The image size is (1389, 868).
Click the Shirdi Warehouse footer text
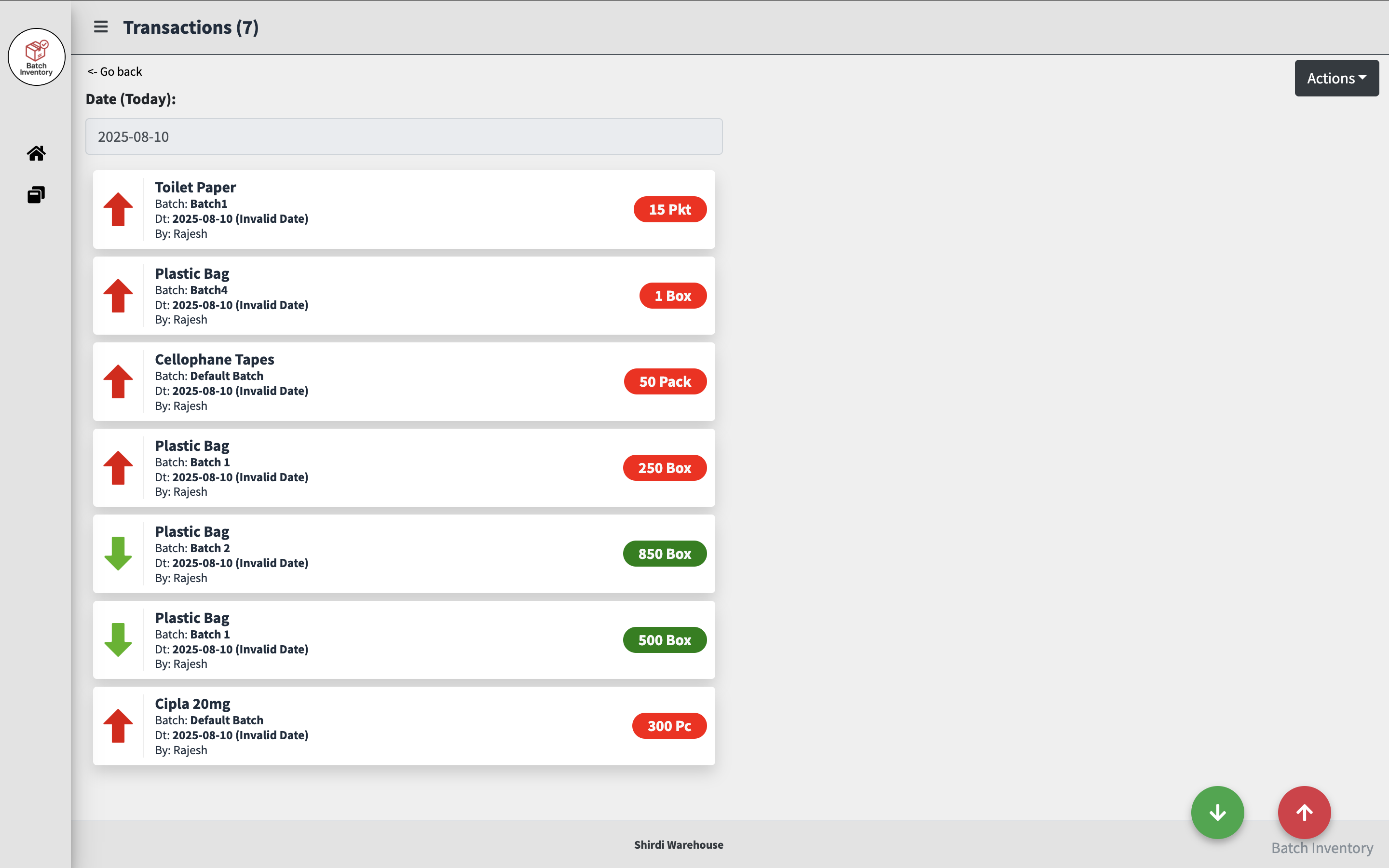tap(679, 845)
